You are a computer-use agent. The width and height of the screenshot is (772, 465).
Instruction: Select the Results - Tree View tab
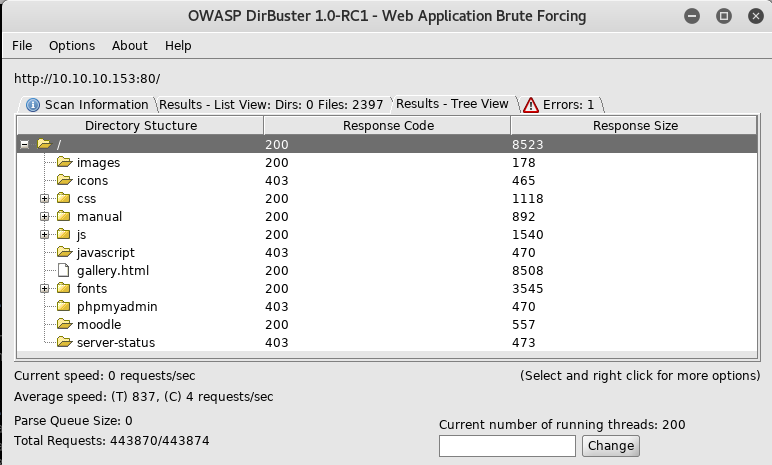(x=452, y=104)
